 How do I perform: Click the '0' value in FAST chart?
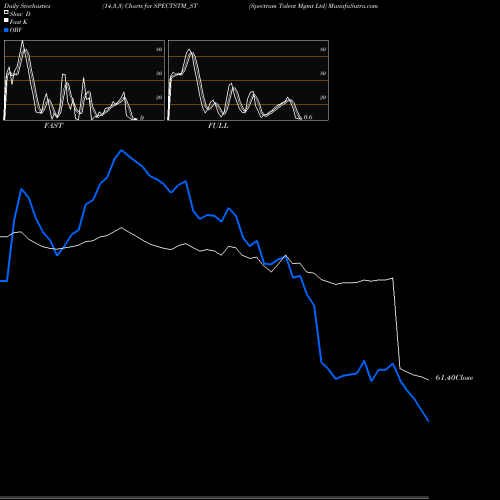[x=142, y=118]
